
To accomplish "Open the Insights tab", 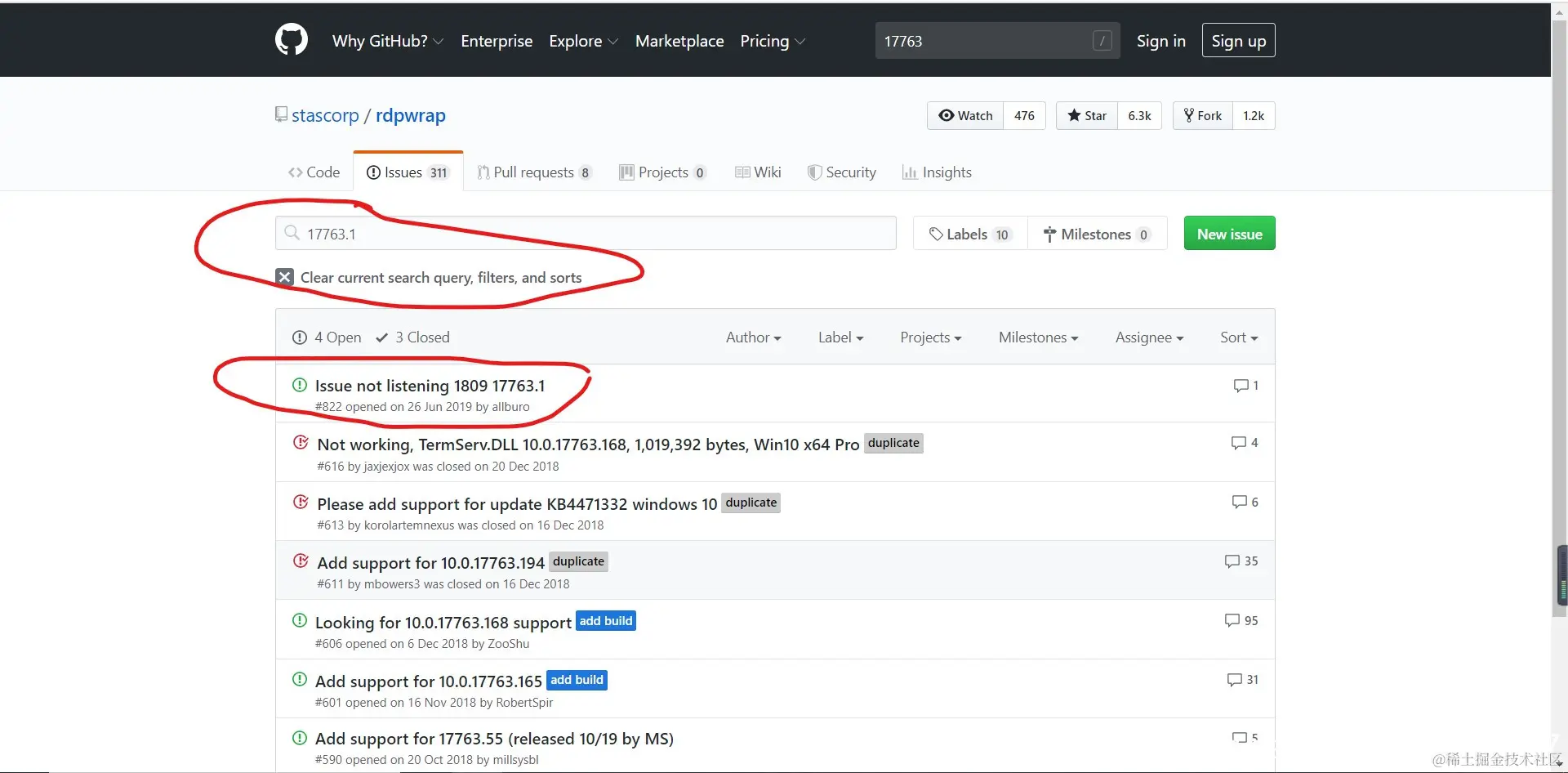I will point(937,172).
